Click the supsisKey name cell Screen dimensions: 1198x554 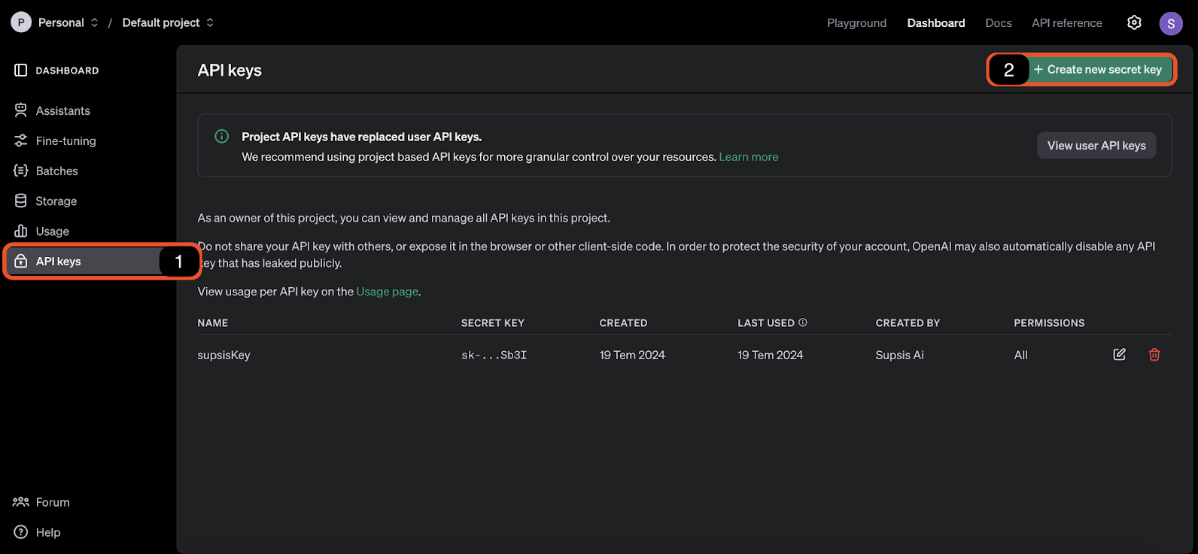point(224,355)
